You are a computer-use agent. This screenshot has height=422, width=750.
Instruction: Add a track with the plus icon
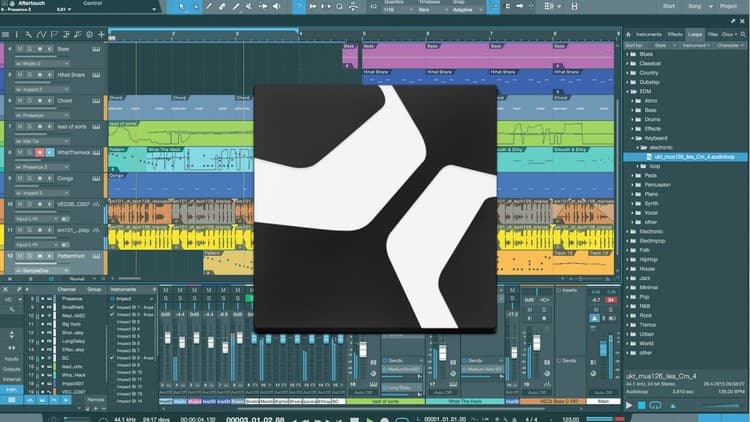tap(101, 34)
